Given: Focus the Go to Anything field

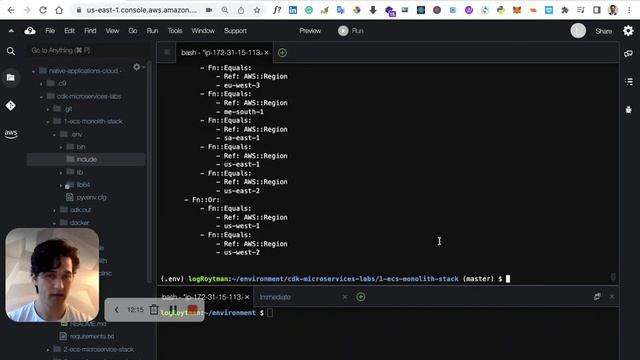Looking at the screenshot, I should tap(86, 51).
